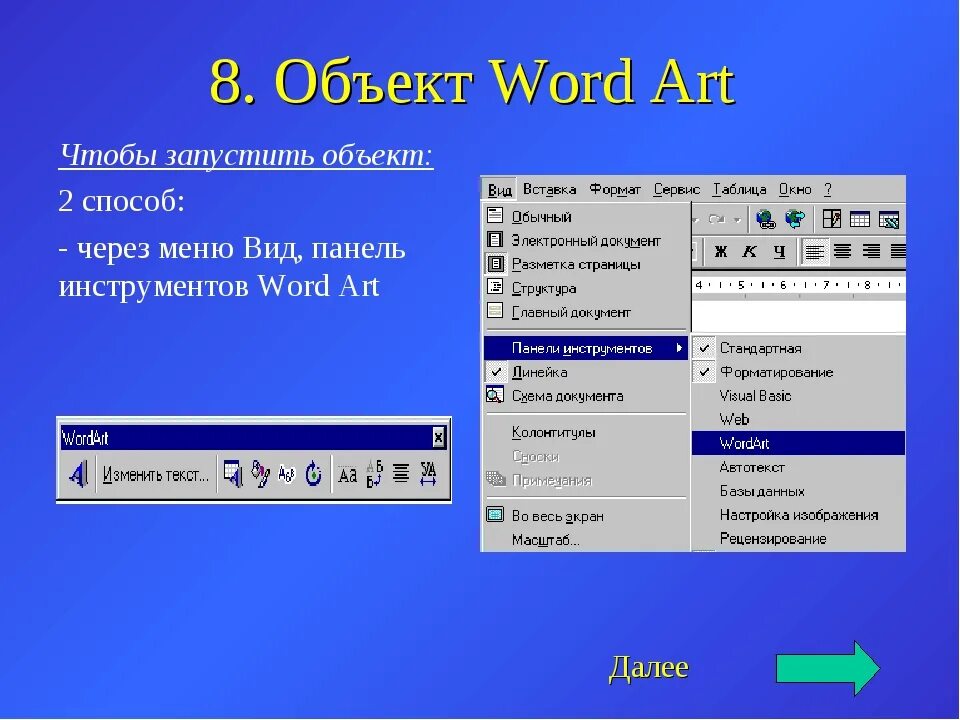Select the WordArt Shape 'Abc' icon
This screenshot has height=720, width=960.
tap(287, 474)
